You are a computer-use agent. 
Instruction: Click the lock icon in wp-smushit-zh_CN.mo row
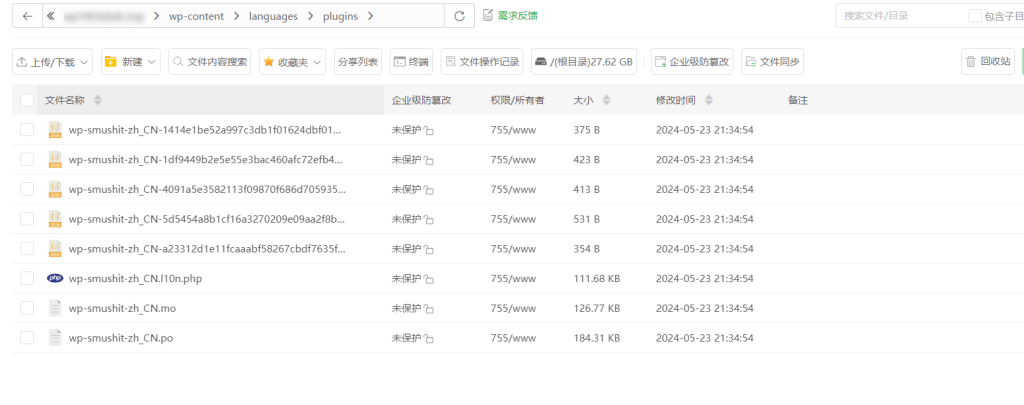pyautogui.click(x=429, y=309)
